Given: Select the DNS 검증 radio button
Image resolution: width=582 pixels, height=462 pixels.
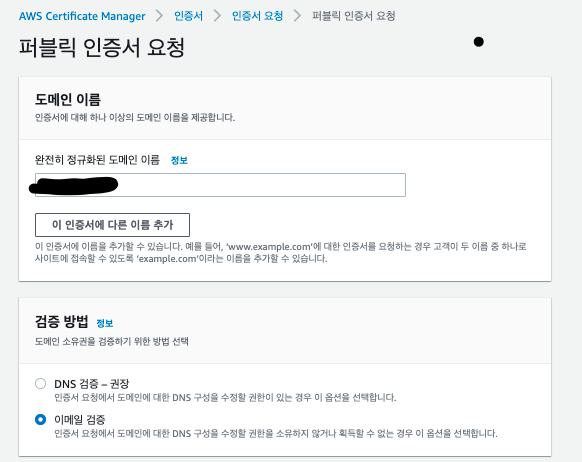Looking at the screenshot, I should tap(40, 383).
